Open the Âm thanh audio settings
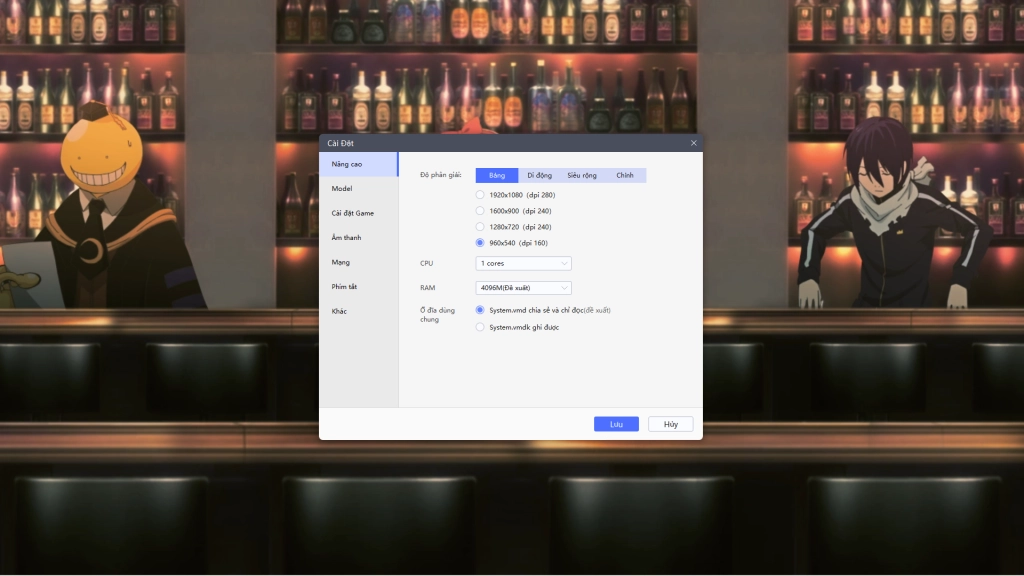Viewport: 1024px width, 576px height. coord(346,237)
